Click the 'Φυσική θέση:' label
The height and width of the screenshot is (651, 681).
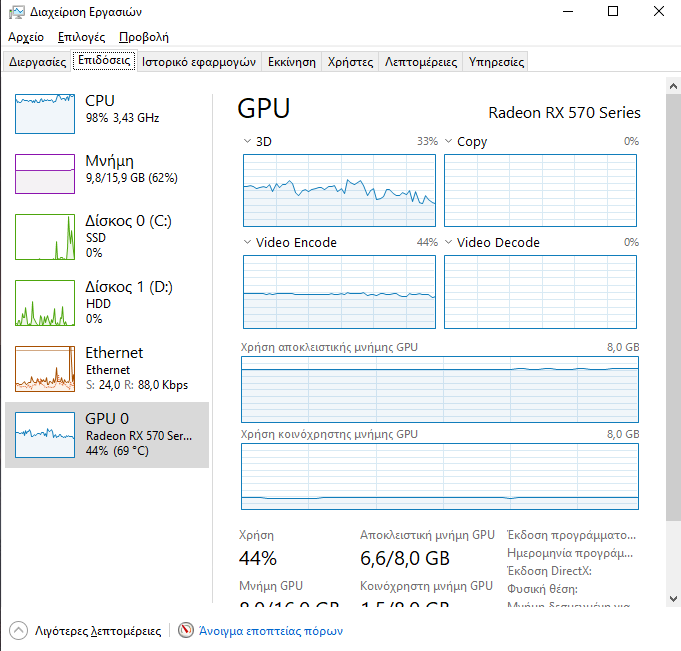pyautogui.click(x=542, y=589)
